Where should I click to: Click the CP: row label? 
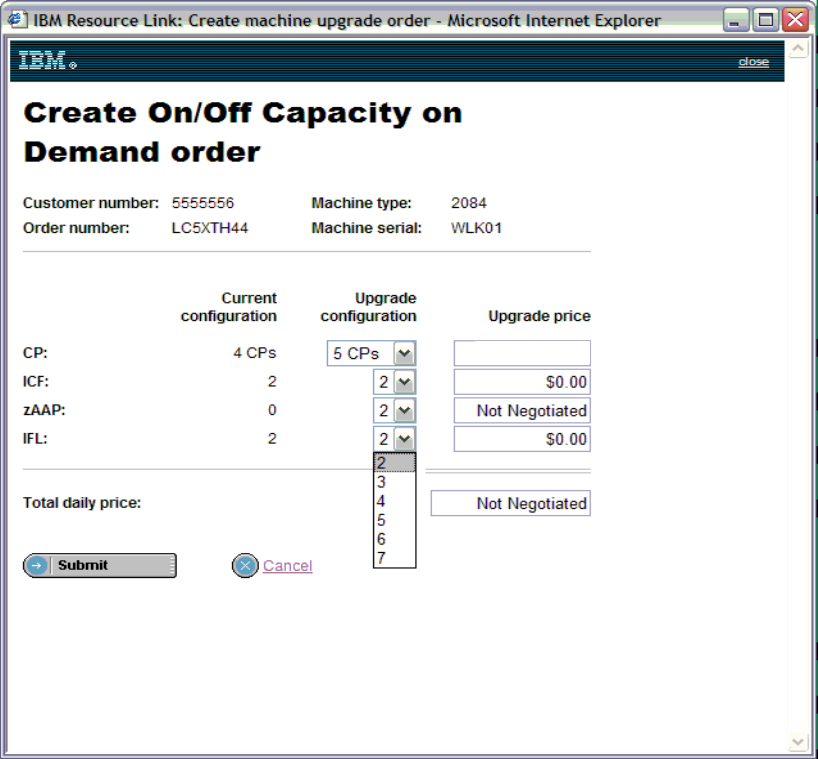35,353
